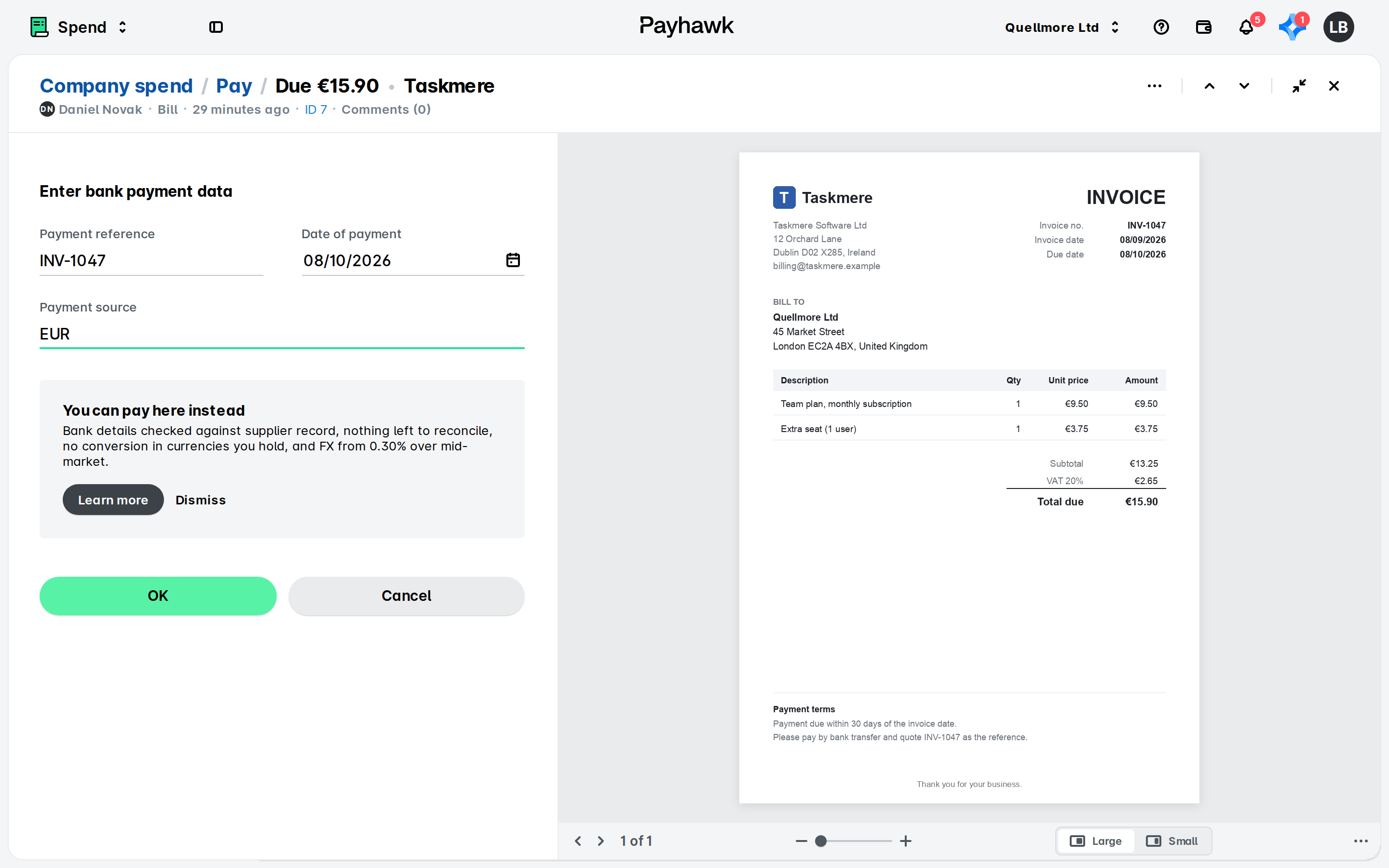Click the Taskmere T logo on invoice
This screenshot has width=1389, height=868.
(x=784, y=198)
